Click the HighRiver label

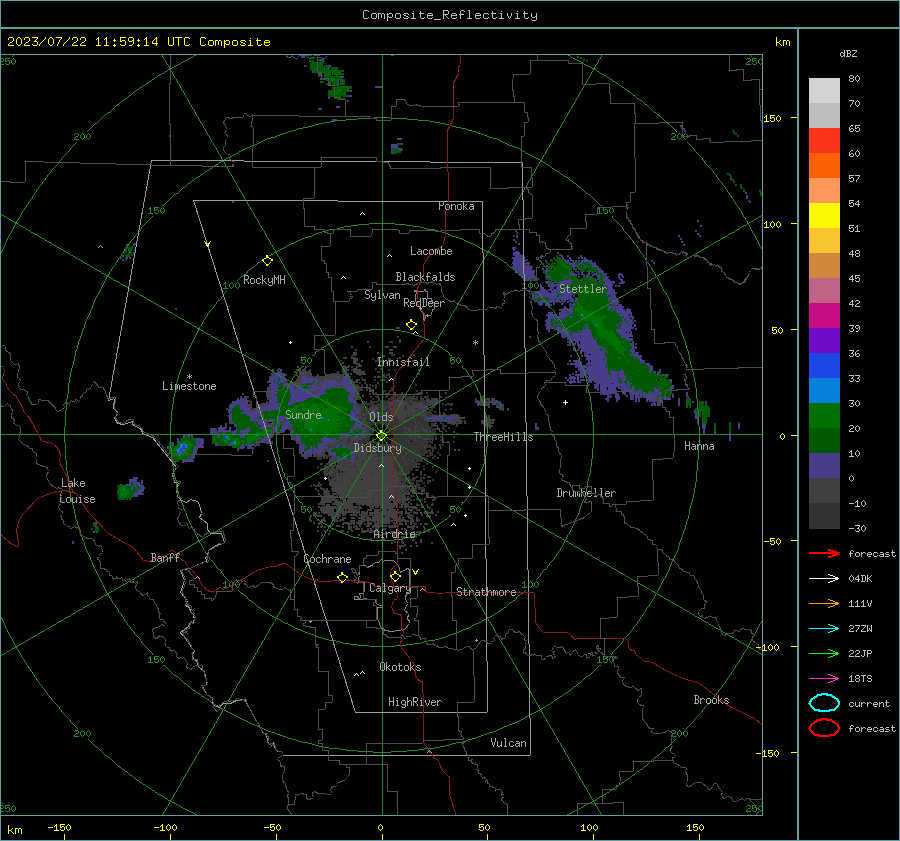(415, 702)
